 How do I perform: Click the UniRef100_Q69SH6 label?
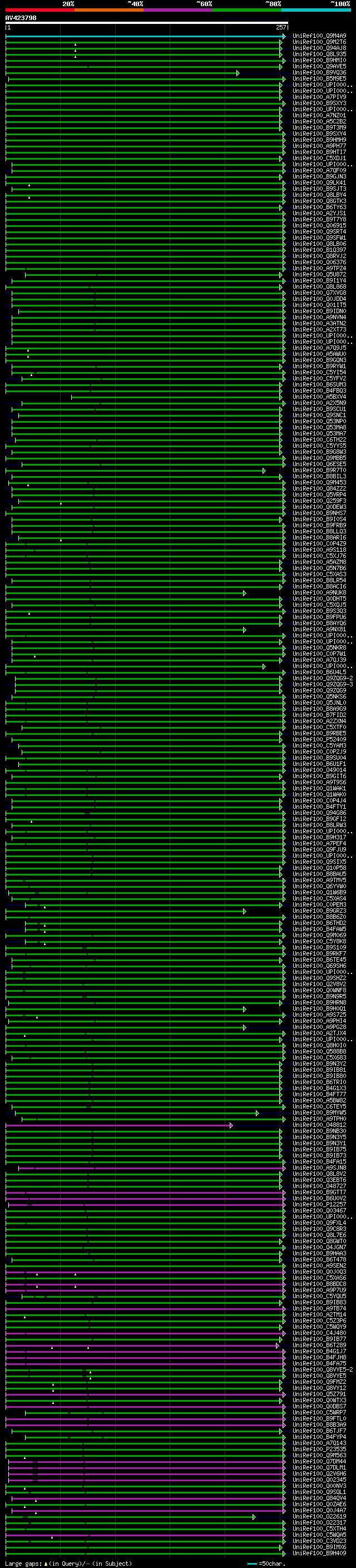(319, 966)
